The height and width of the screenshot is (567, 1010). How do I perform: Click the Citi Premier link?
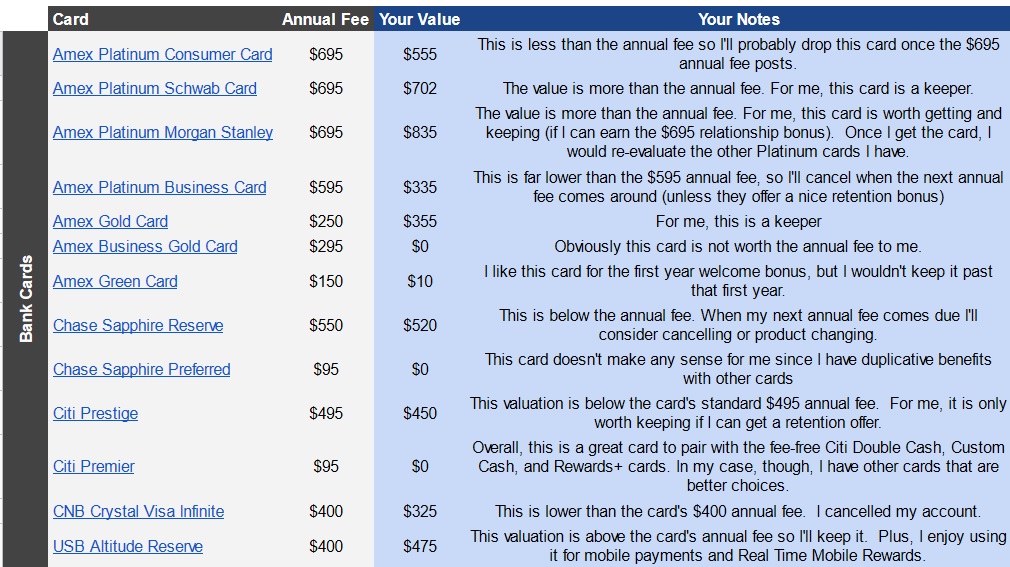coord(93,466)
